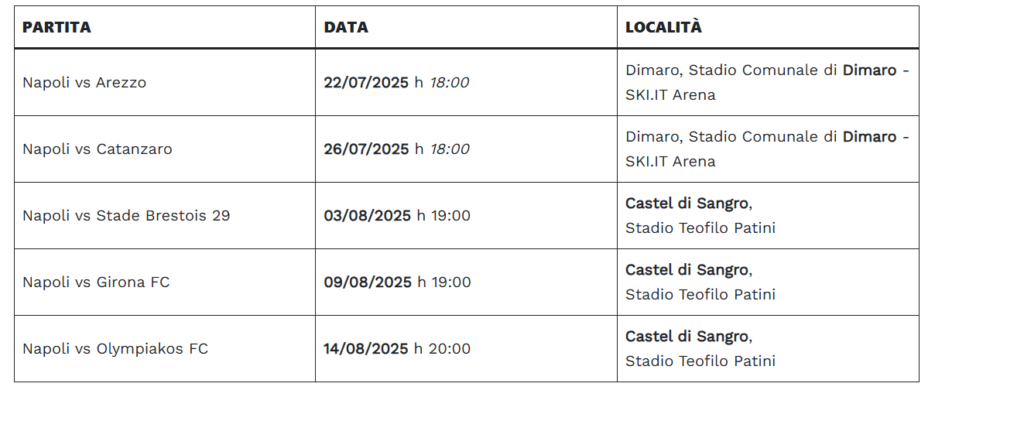The width and height of the screenshot is (1024, 421).
Task: Select the Napoli vs Girona FC cell
Action: (x=165, y=282)
